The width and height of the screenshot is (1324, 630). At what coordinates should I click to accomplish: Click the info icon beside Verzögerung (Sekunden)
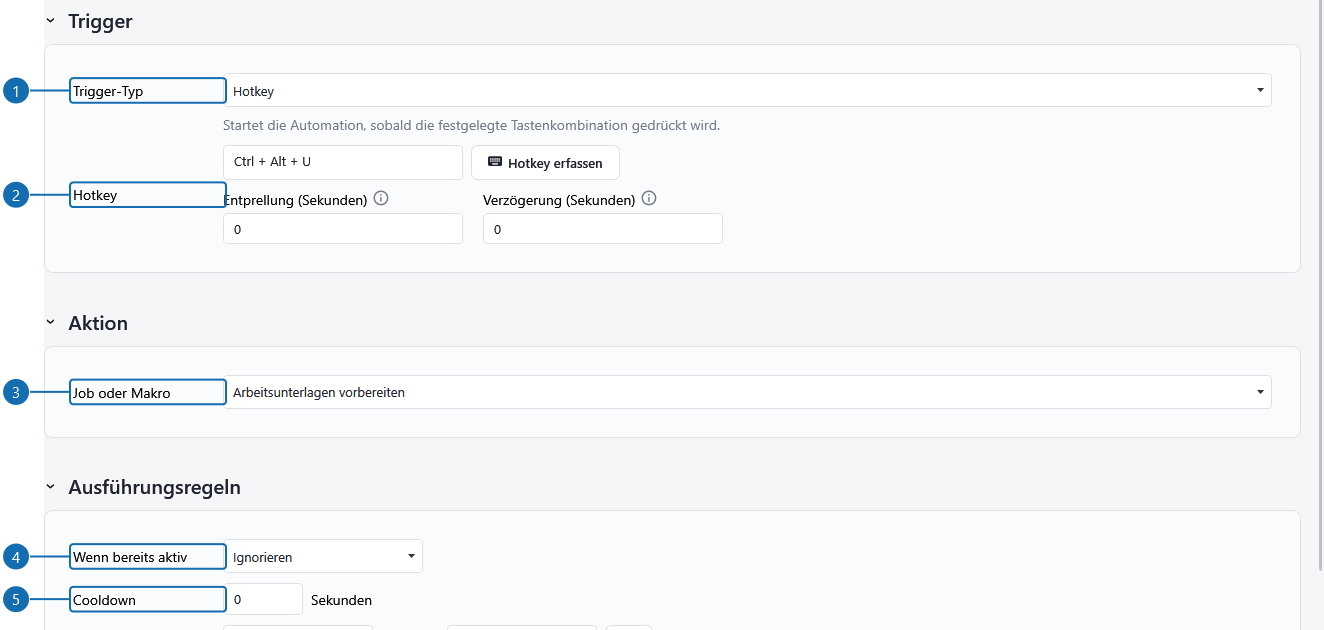pyautogui.click(x=648, y=198)
